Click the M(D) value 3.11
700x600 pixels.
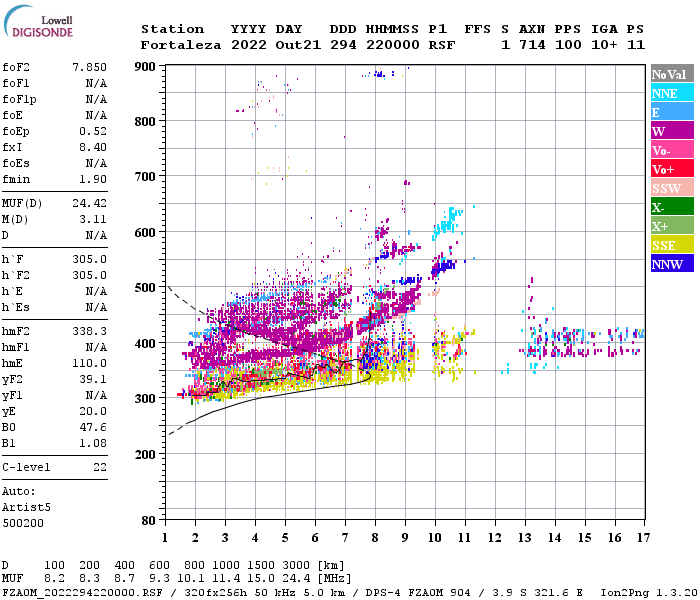pyautogui.click(x=93, y=219)
